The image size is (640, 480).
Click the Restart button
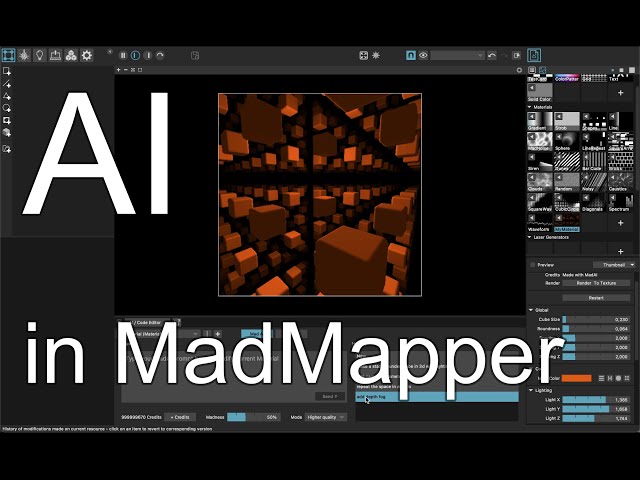(x=596, y=298)
